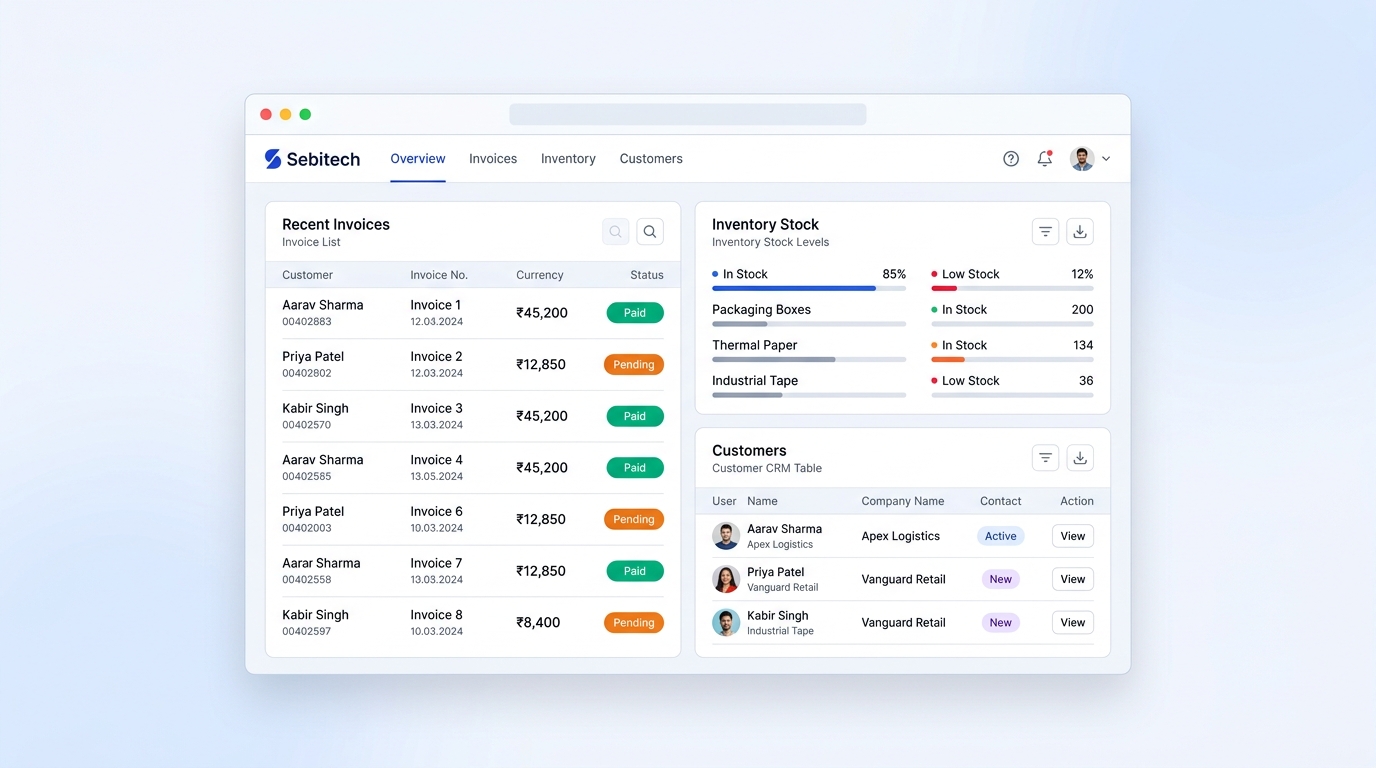Click View for Aarav Sharma
The height and width of the screenshot is (768, 1376).
1073,536
